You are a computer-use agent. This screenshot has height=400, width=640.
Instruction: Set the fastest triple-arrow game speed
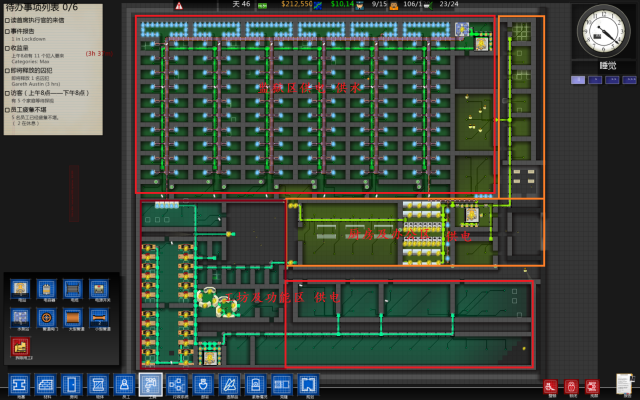tap(629, 80)
